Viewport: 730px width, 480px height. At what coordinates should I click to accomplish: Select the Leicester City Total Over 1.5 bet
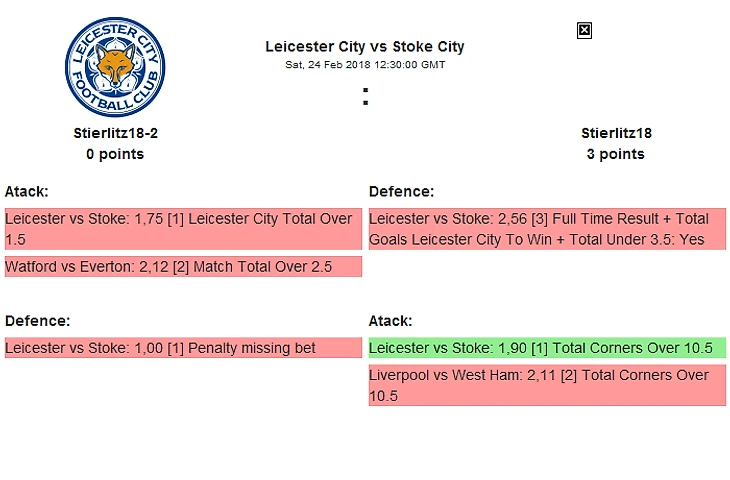pos(182,229)
